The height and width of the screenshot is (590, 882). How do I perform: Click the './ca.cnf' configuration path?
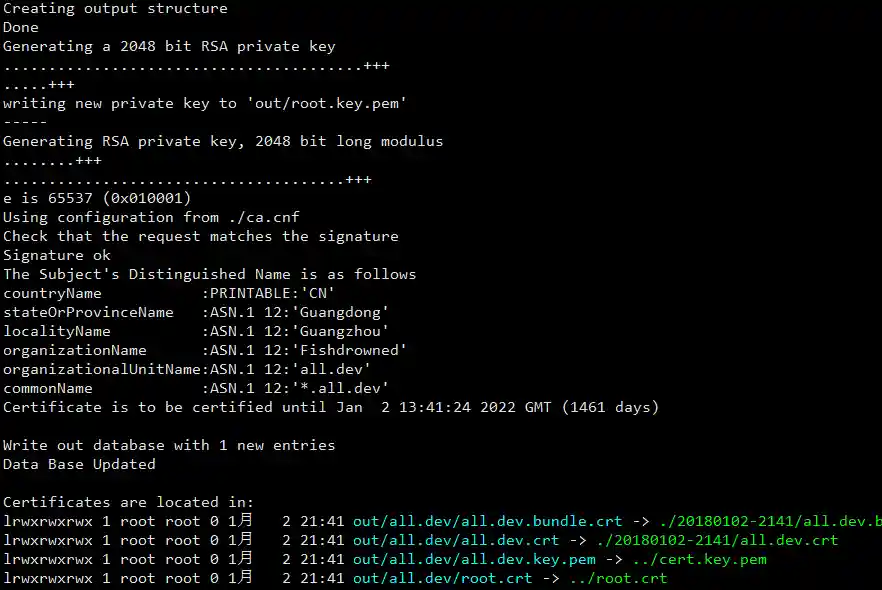[264, 218]
